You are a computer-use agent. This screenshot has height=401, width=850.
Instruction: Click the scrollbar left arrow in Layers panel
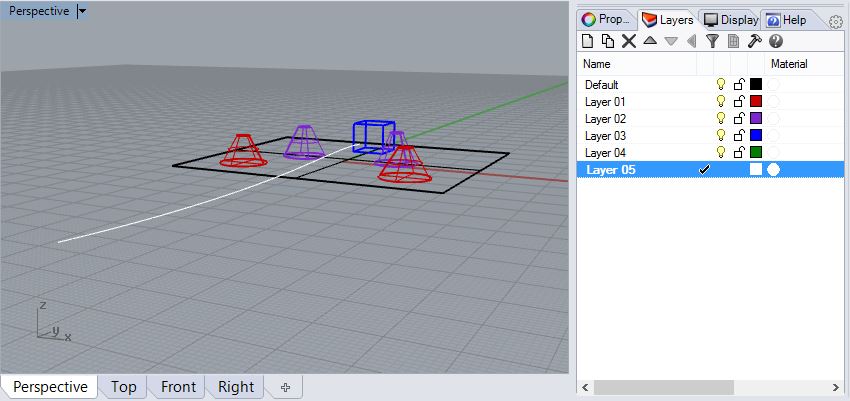(585, 387)
